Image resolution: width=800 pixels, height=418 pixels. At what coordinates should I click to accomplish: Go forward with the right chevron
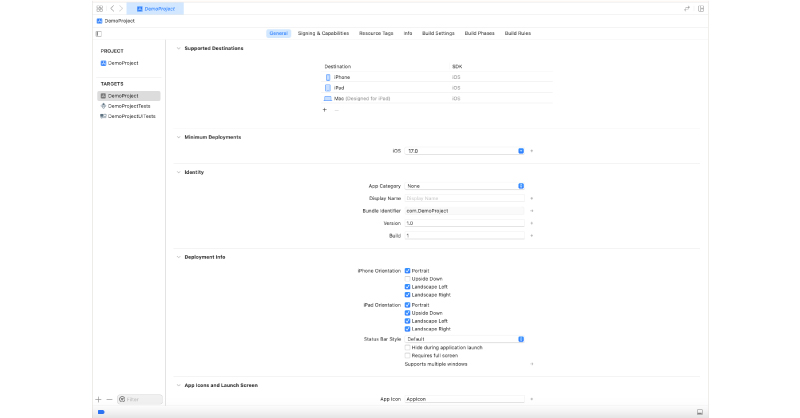121,9
